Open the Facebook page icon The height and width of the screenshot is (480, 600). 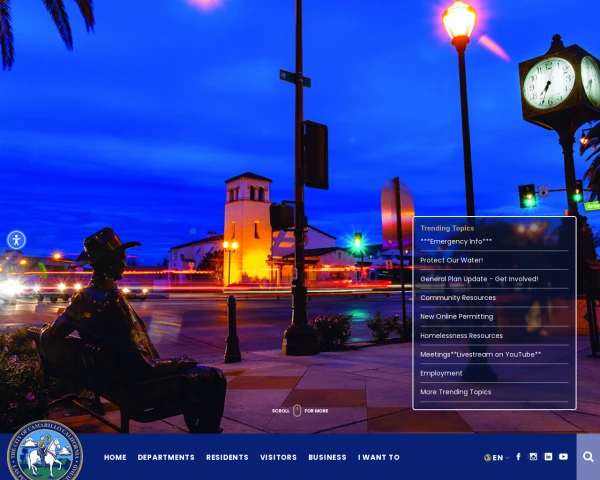pos(518,457)
